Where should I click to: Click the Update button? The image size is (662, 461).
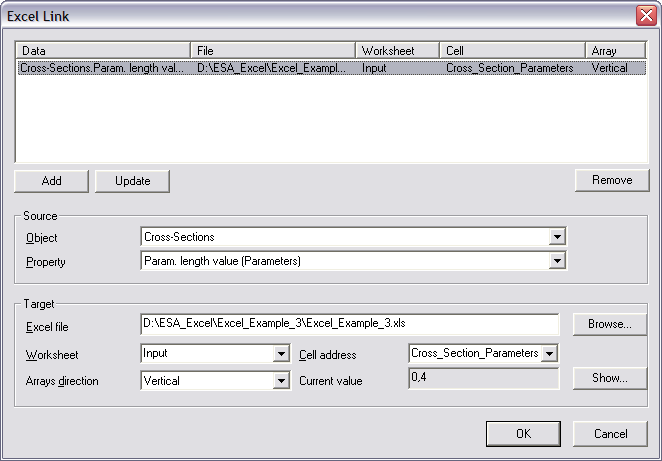point(133,181)
